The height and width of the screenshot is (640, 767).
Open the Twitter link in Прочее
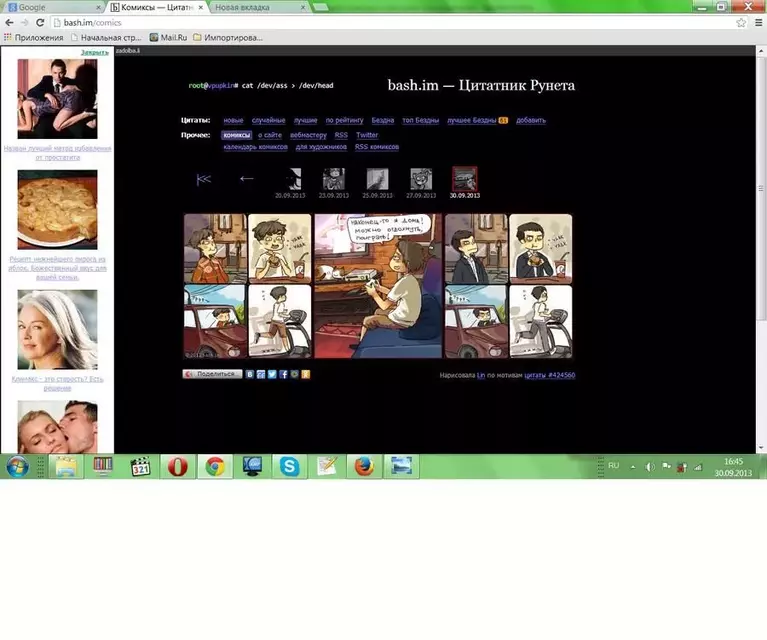[367, 135]
